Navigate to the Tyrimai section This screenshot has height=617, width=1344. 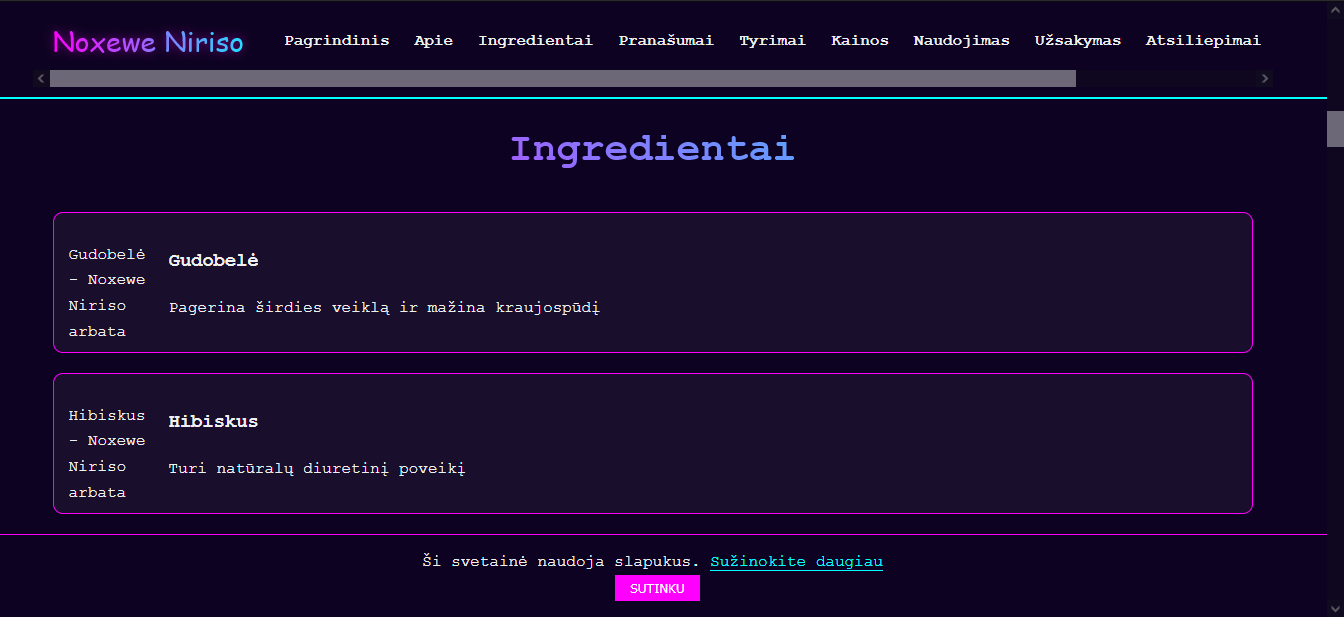coord(772,41)
